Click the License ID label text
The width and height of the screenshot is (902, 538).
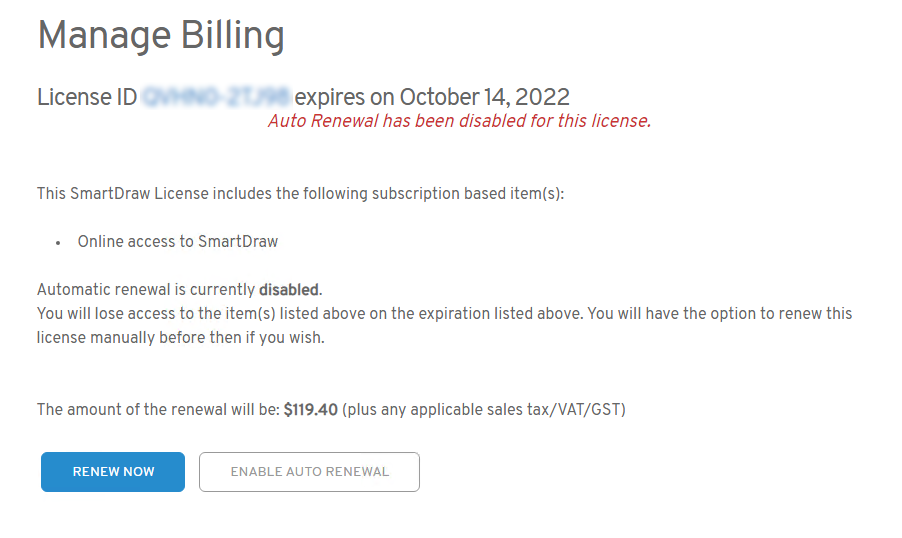(87, 97)
